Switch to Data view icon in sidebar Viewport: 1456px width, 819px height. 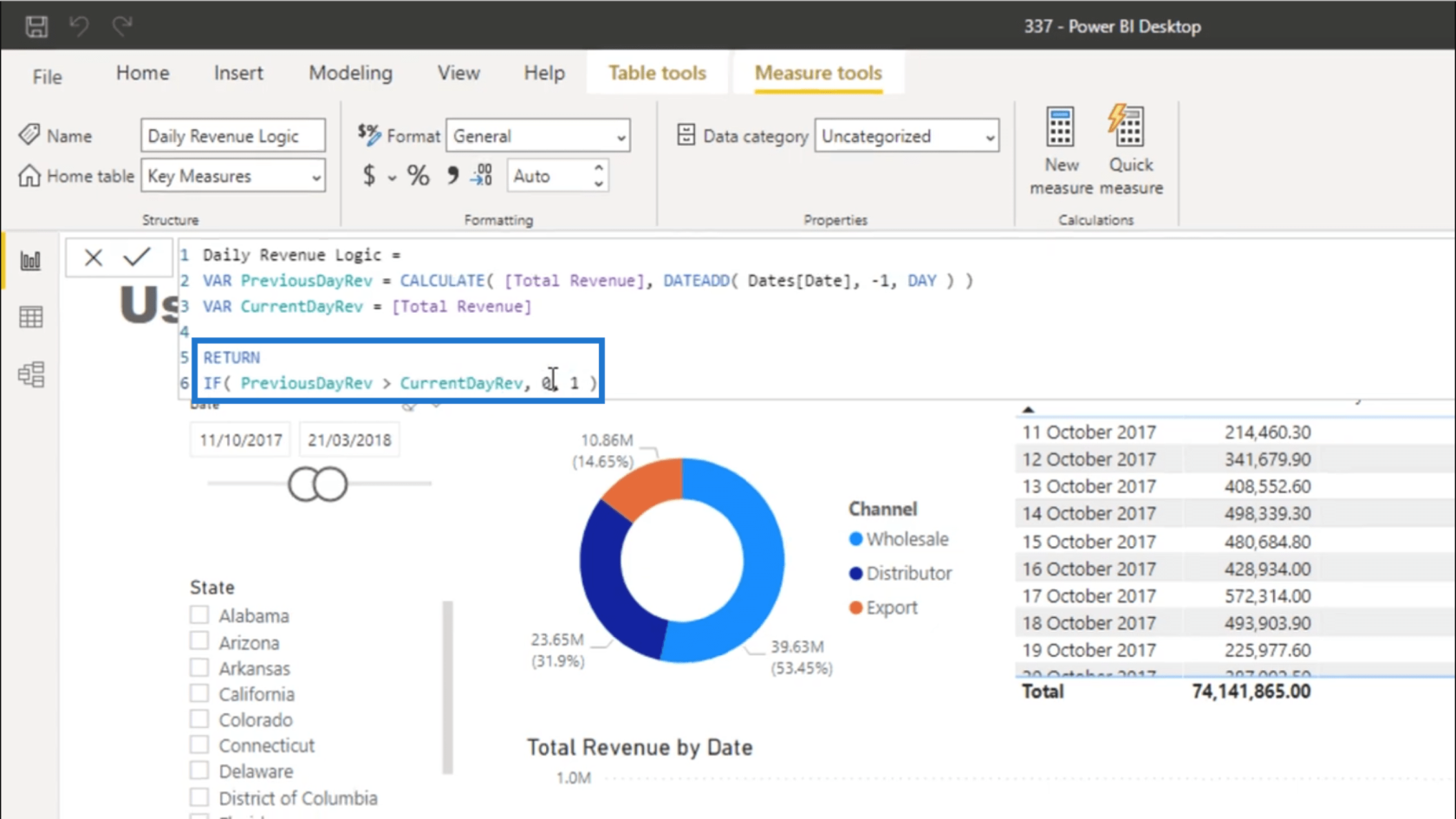[31, 317]
